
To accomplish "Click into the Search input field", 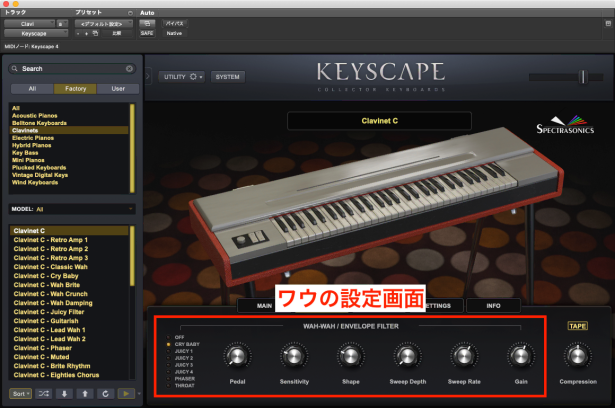I will pos(73,69).
